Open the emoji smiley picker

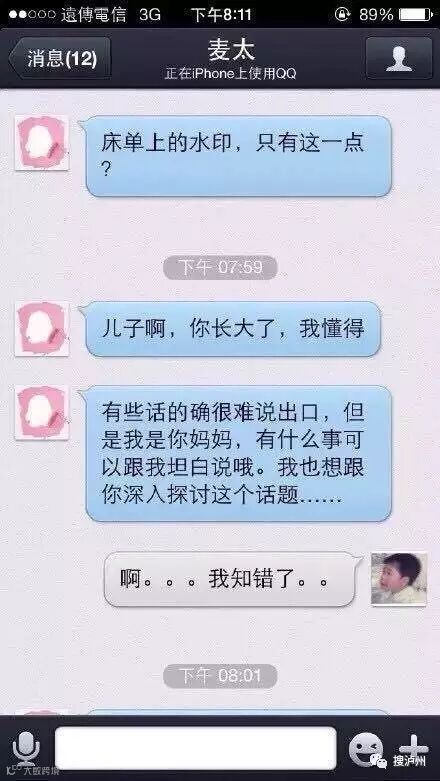[x=366, y=749]
